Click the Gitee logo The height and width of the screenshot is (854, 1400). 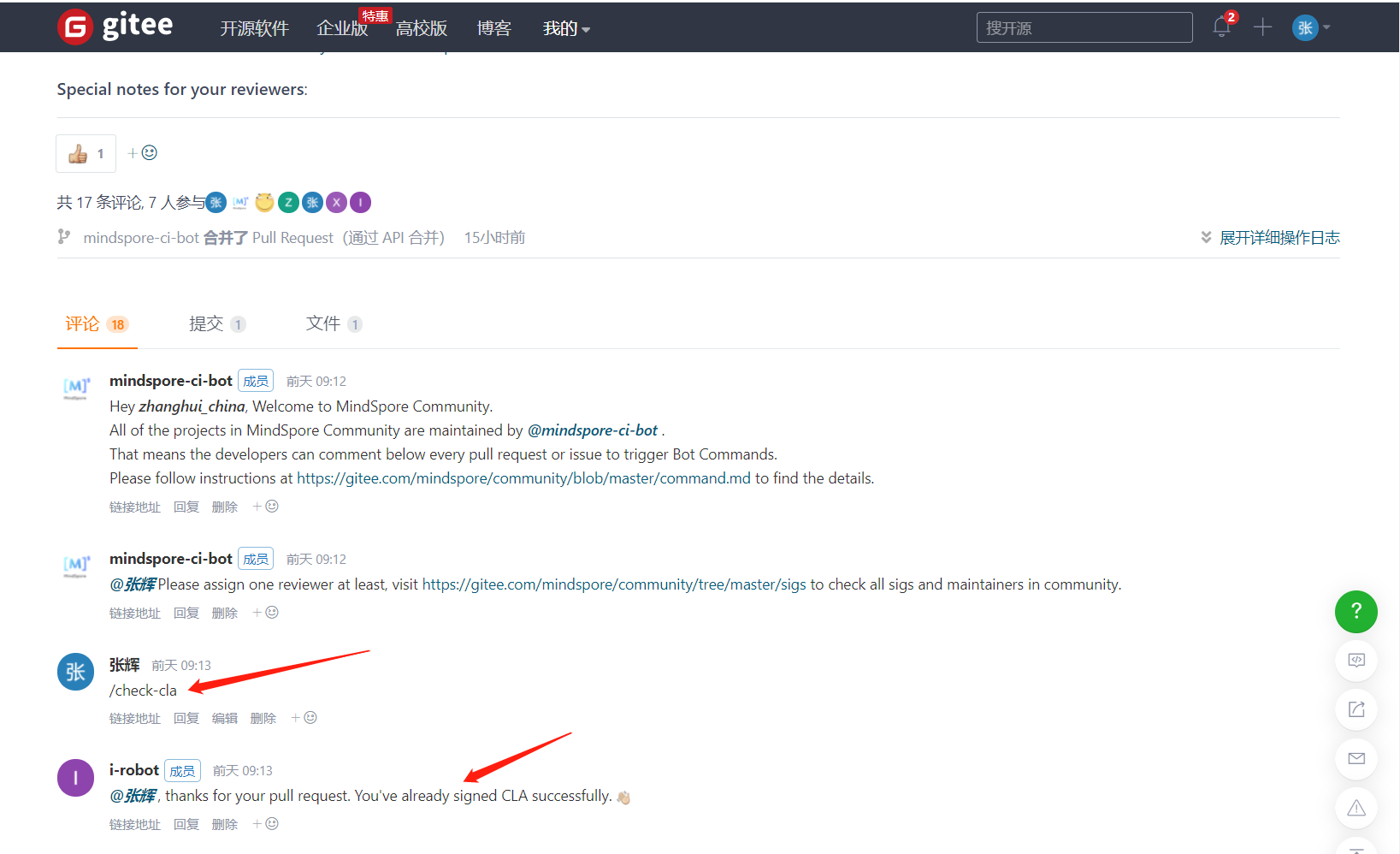point(115,27)
